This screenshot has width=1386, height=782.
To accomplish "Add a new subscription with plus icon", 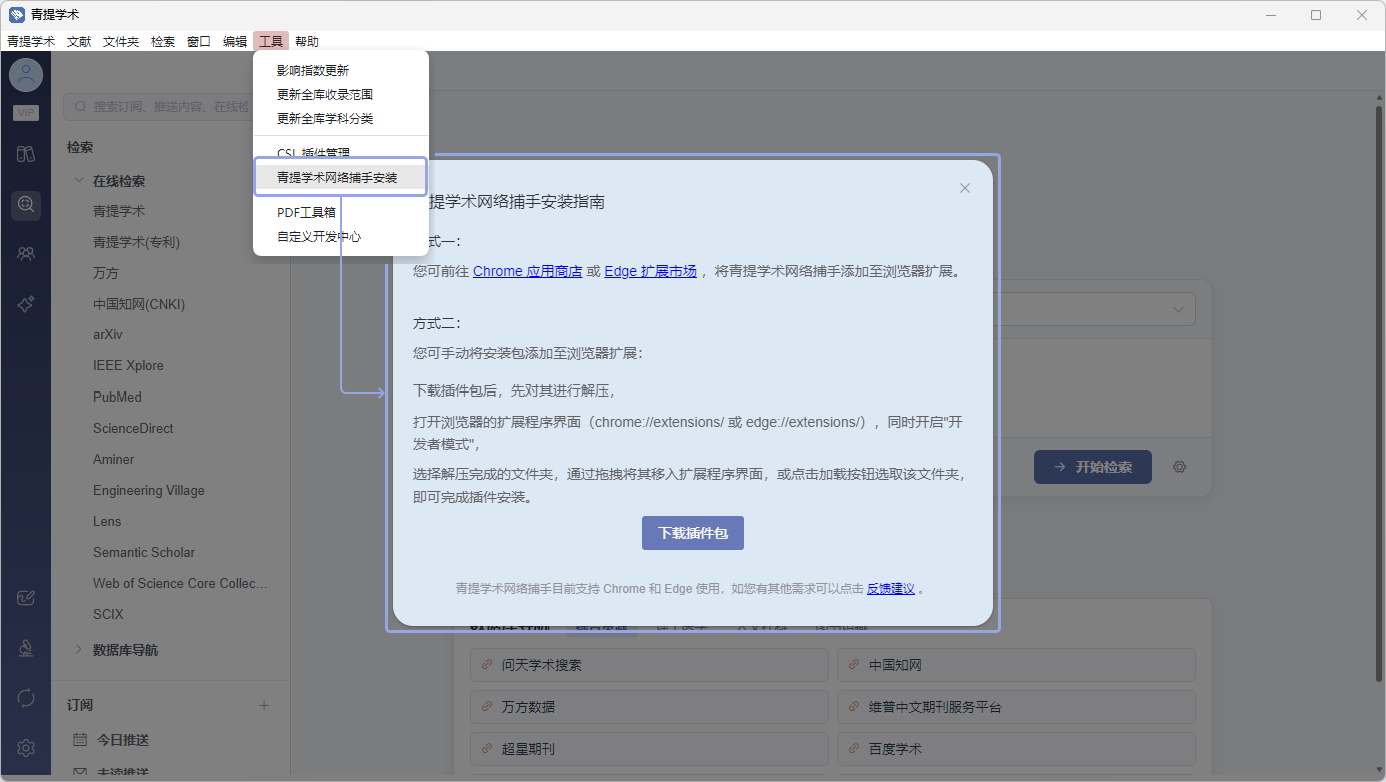I will pos(264,705).
